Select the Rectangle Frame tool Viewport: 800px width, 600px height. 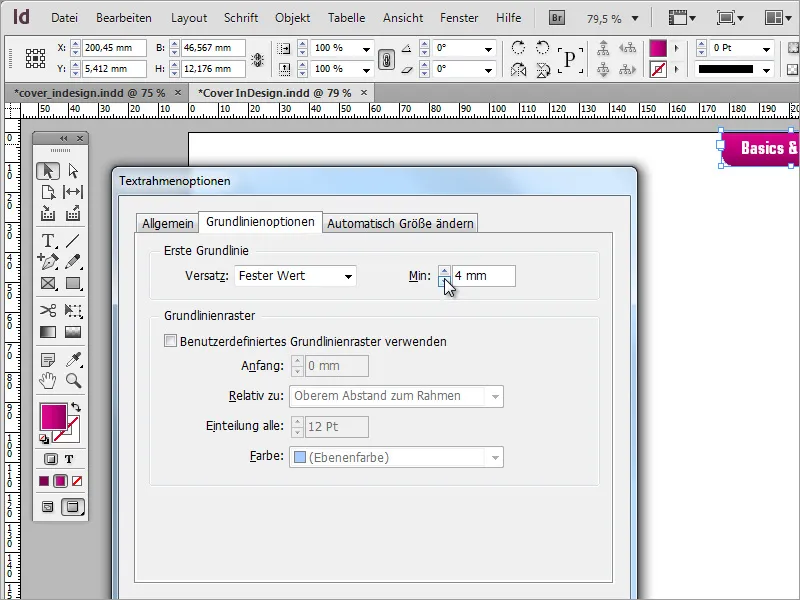pyautogui.click(x=48, y=283)
